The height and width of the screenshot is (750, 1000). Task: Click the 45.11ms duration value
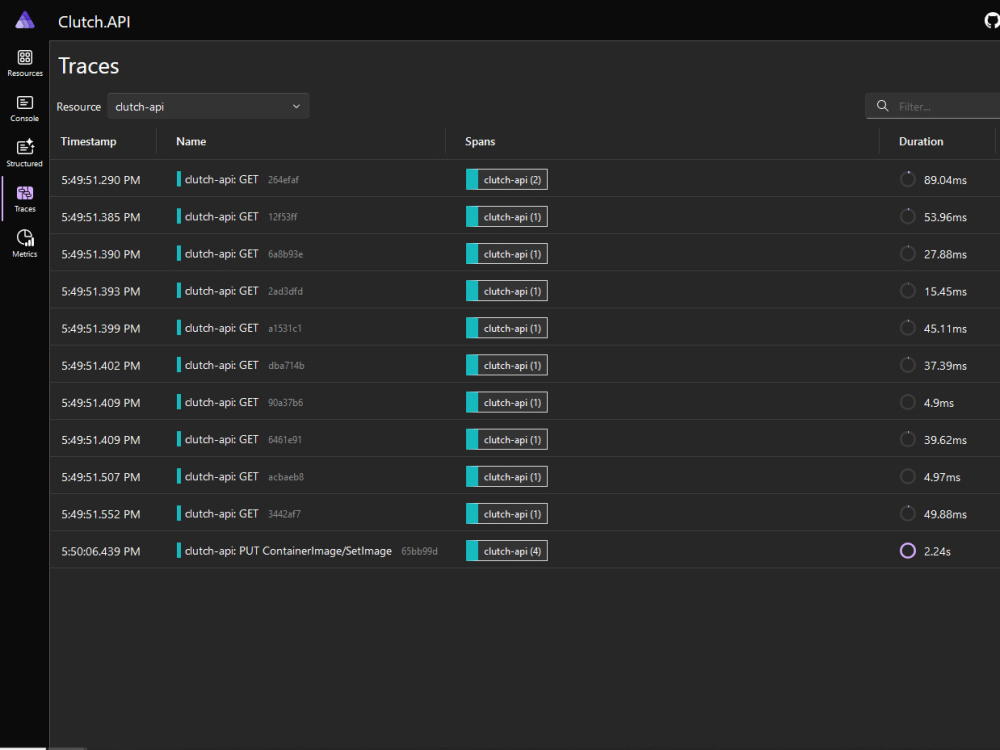(945, 328)
